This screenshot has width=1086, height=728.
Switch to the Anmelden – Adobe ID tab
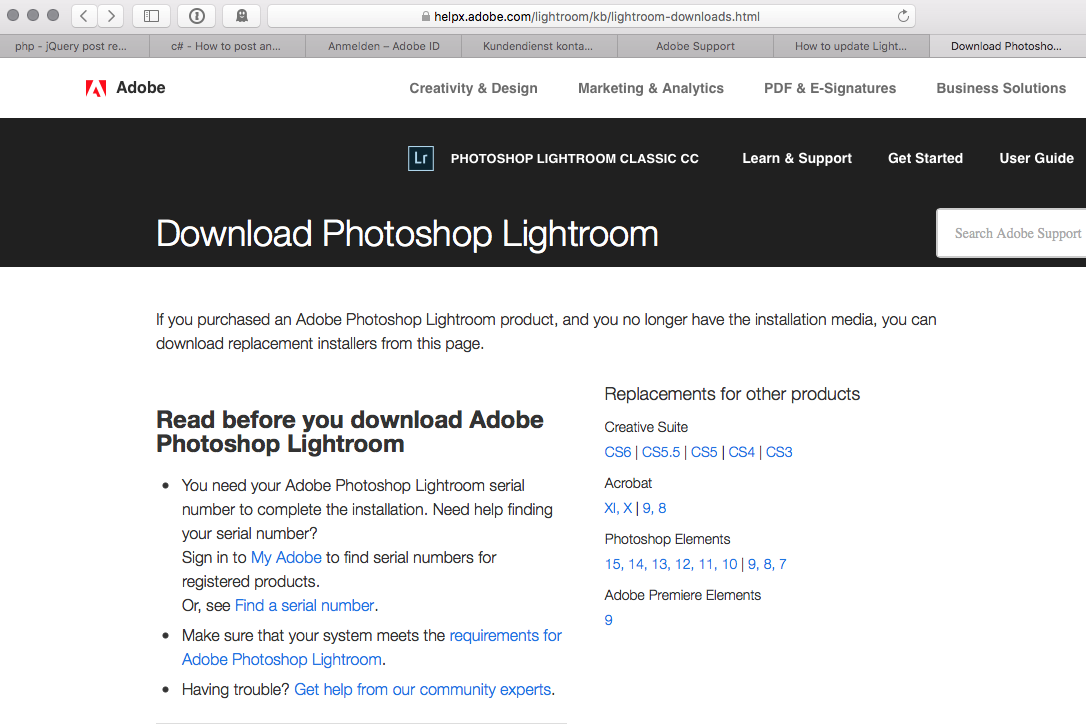point(383,46)
